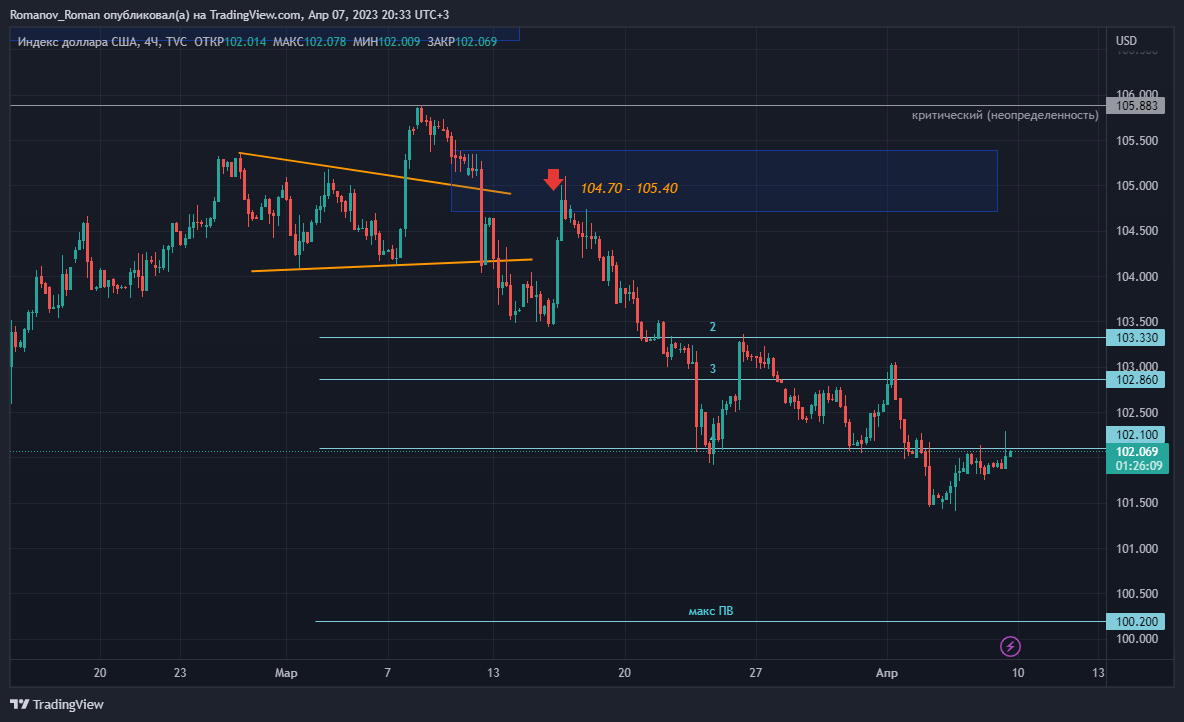Viewport: 1184px width, 722px height.
Task: Click the green 102.069 current price tag
Action: tap(1139, 453)
